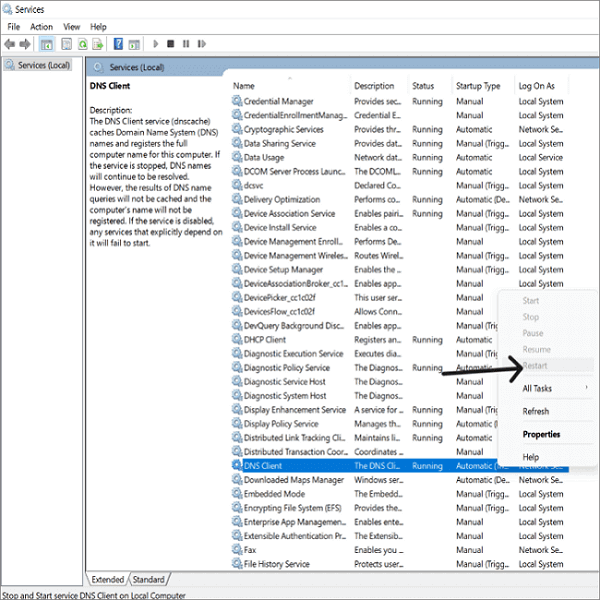Click Refresh in the context menu

coord(535,411)
